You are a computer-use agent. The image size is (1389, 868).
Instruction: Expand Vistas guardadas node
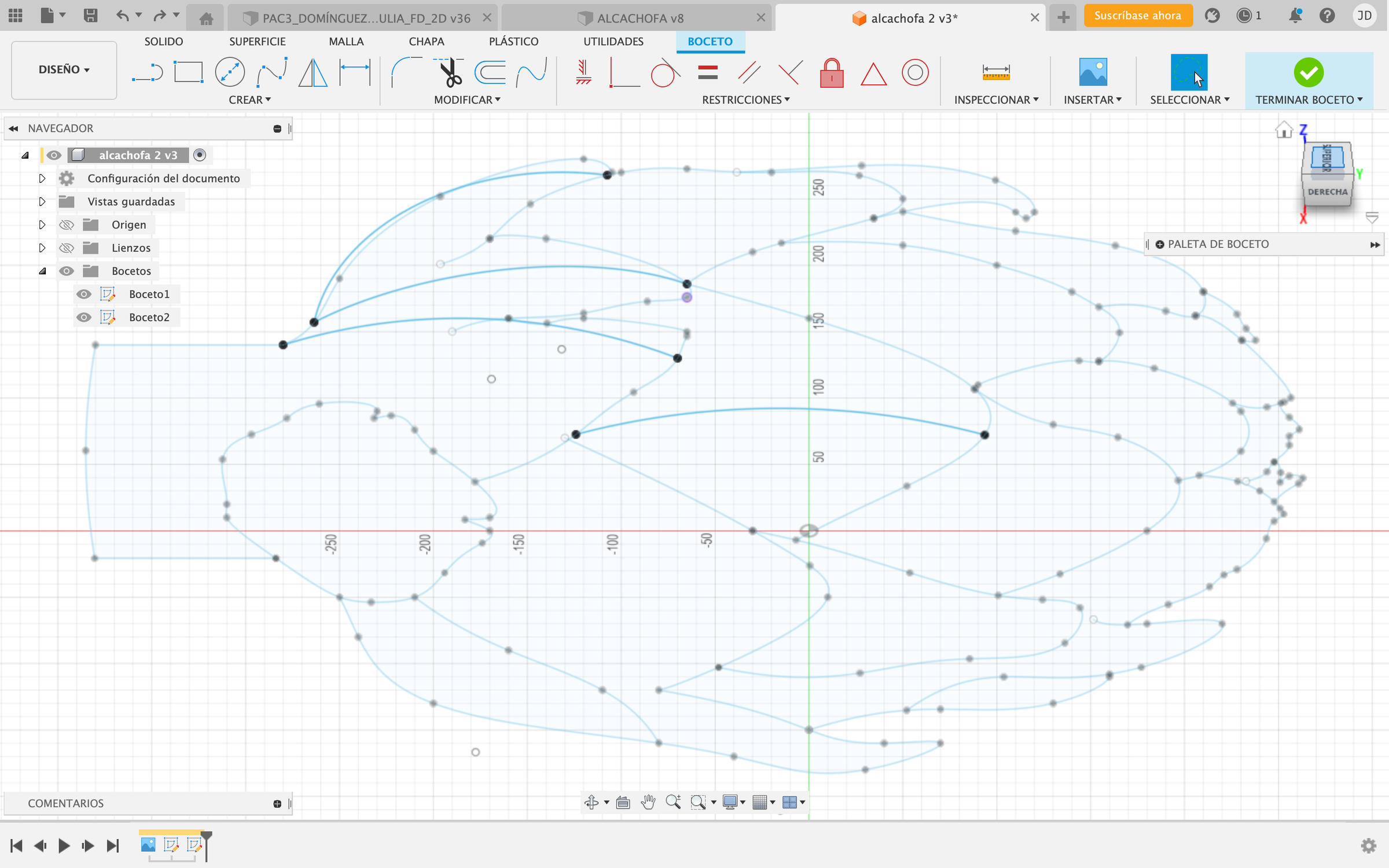(x=42, y=201)
